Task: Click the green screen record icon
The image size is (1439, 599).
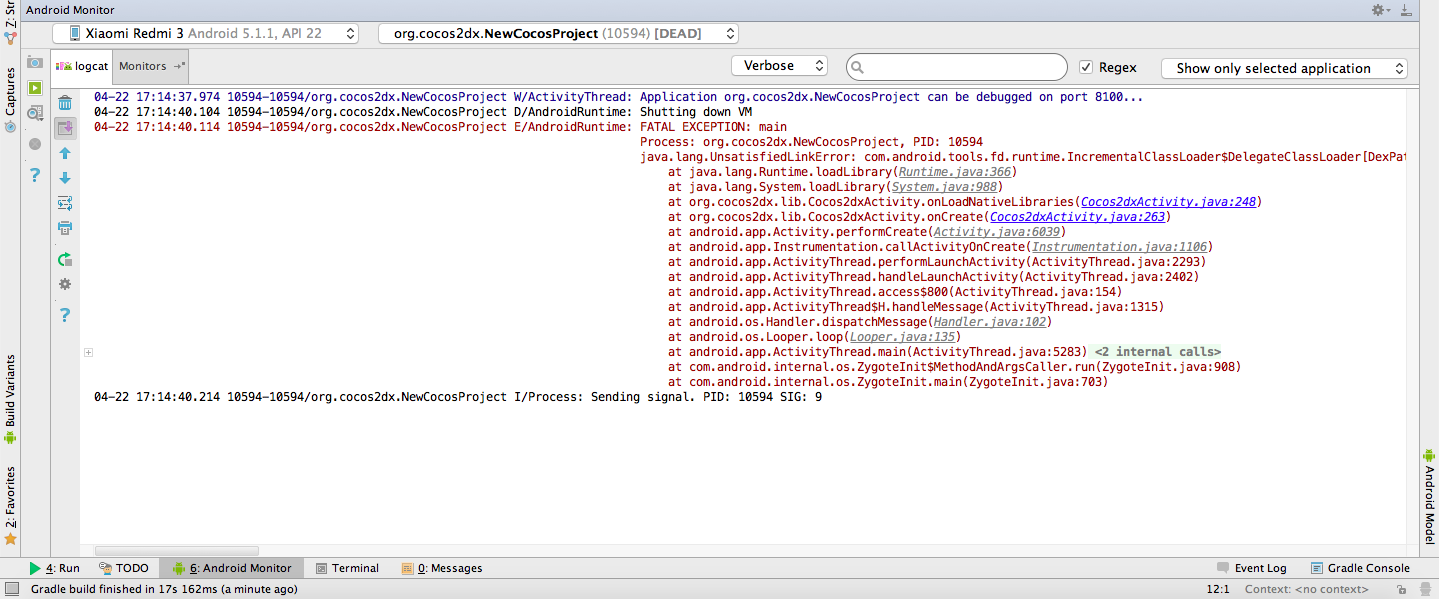Action: [35, 88]
